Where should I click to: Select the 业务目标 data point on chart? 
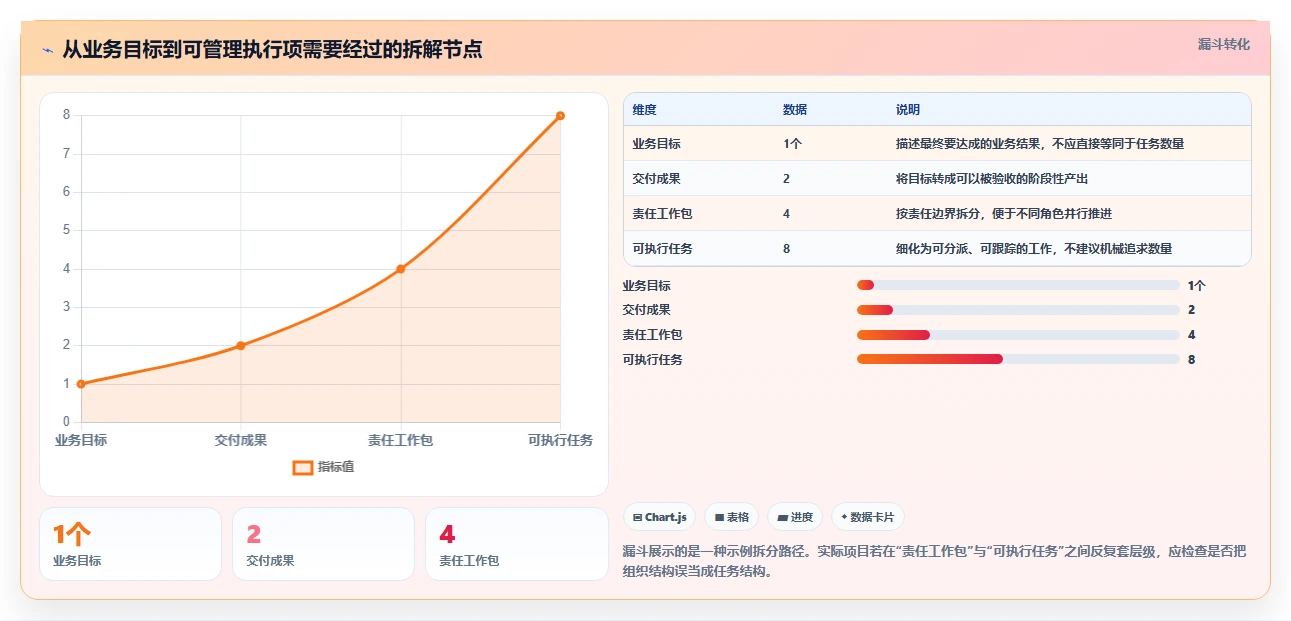tap(81, 384)
